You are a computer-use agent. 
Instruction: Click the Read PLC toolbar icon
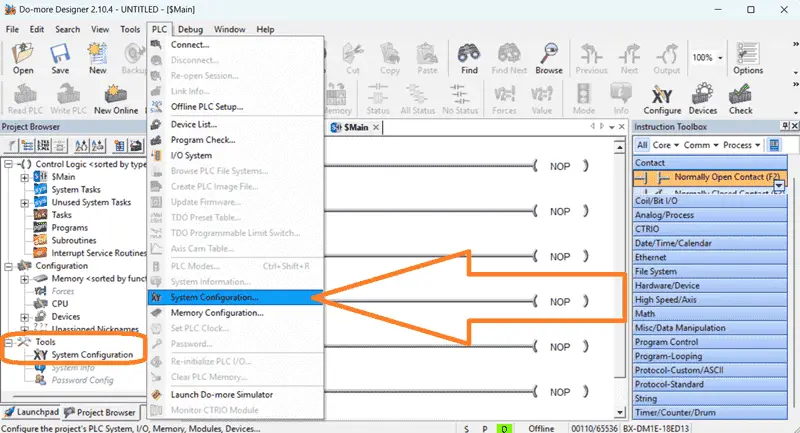pos(25,100)
